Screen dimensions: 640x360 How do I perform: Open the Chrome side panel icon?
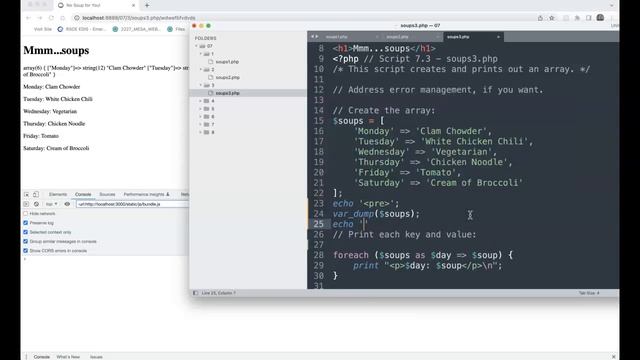coord(589,18)
